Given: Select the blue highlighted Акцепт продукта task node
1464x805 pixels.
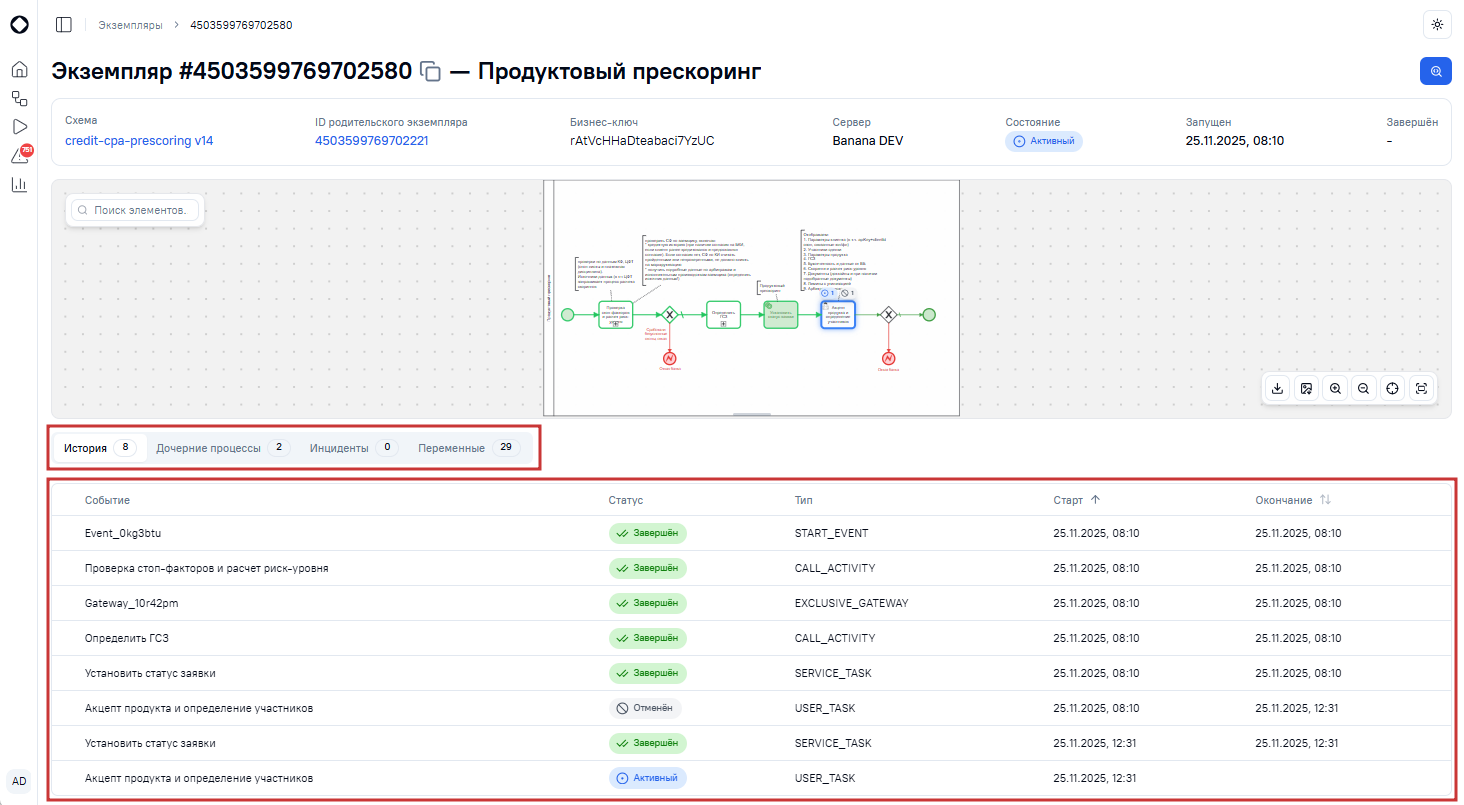Looking at the screenshot, I should click(838, 314).
